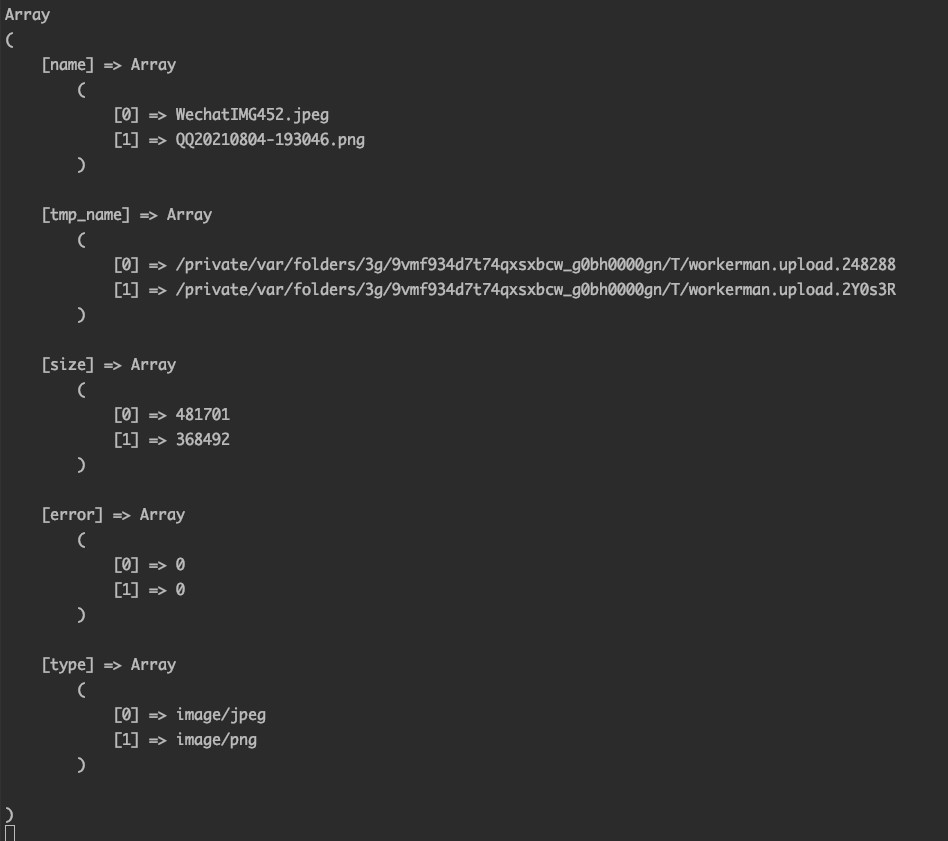Viewport: 948px width, 841px height.
Task: Click the QQ20210804-193046.png filename text
Action: pyautogui.click(x=270, y=140)
